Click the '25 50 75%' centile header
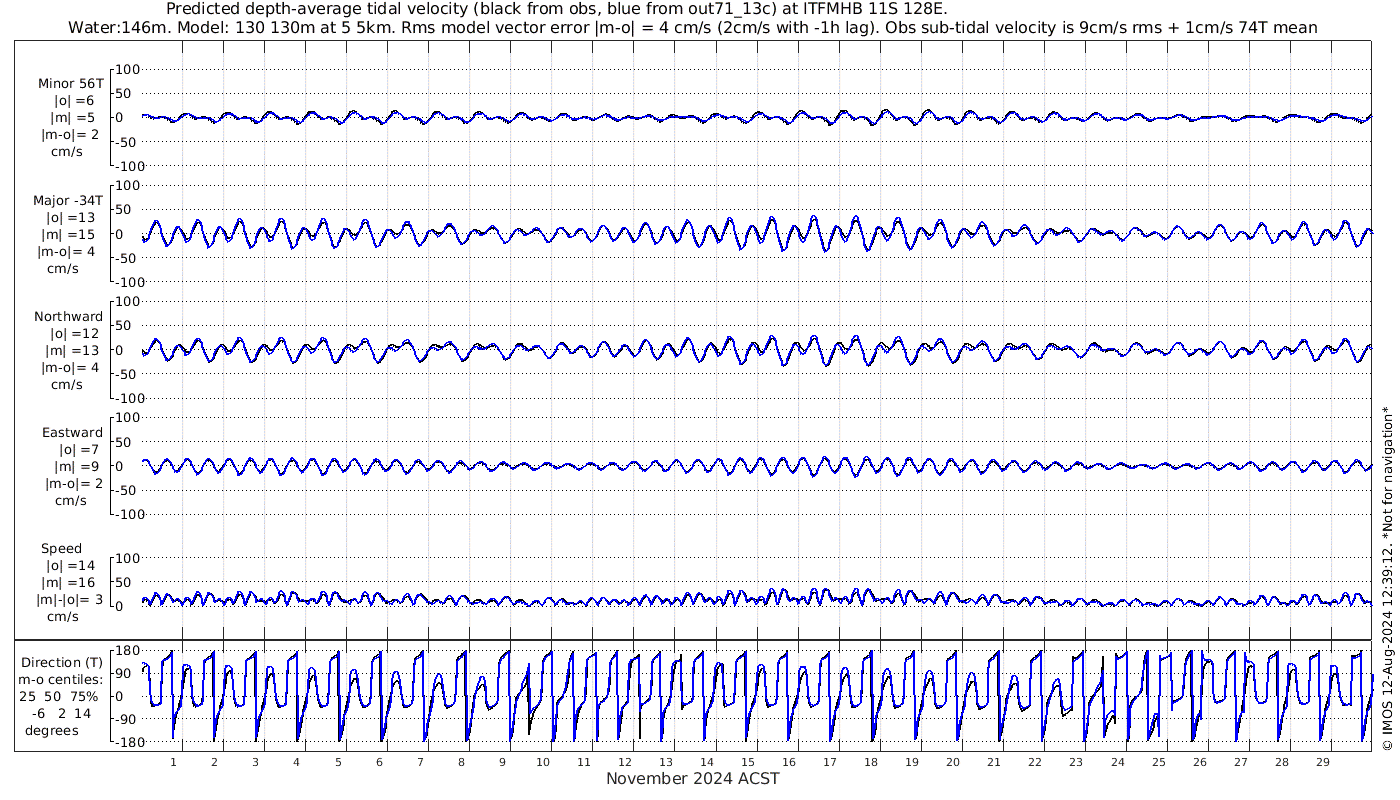Viewport: 1400px width, 800px height. 58,697
